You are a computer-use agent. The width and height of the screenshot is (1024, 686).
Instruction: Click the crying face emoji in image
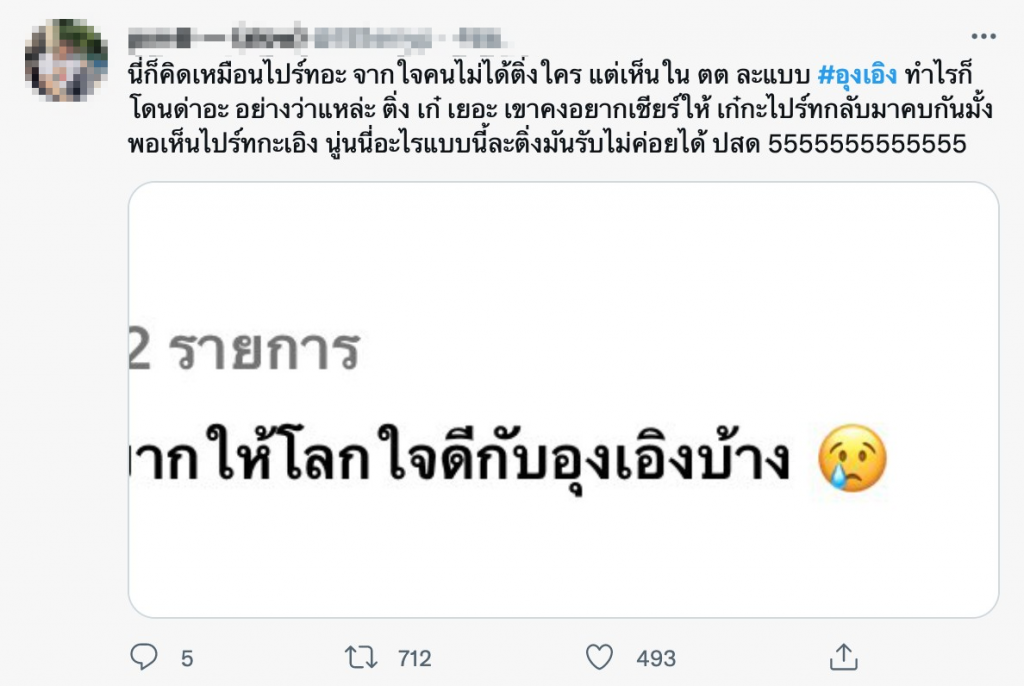point(852,457)
